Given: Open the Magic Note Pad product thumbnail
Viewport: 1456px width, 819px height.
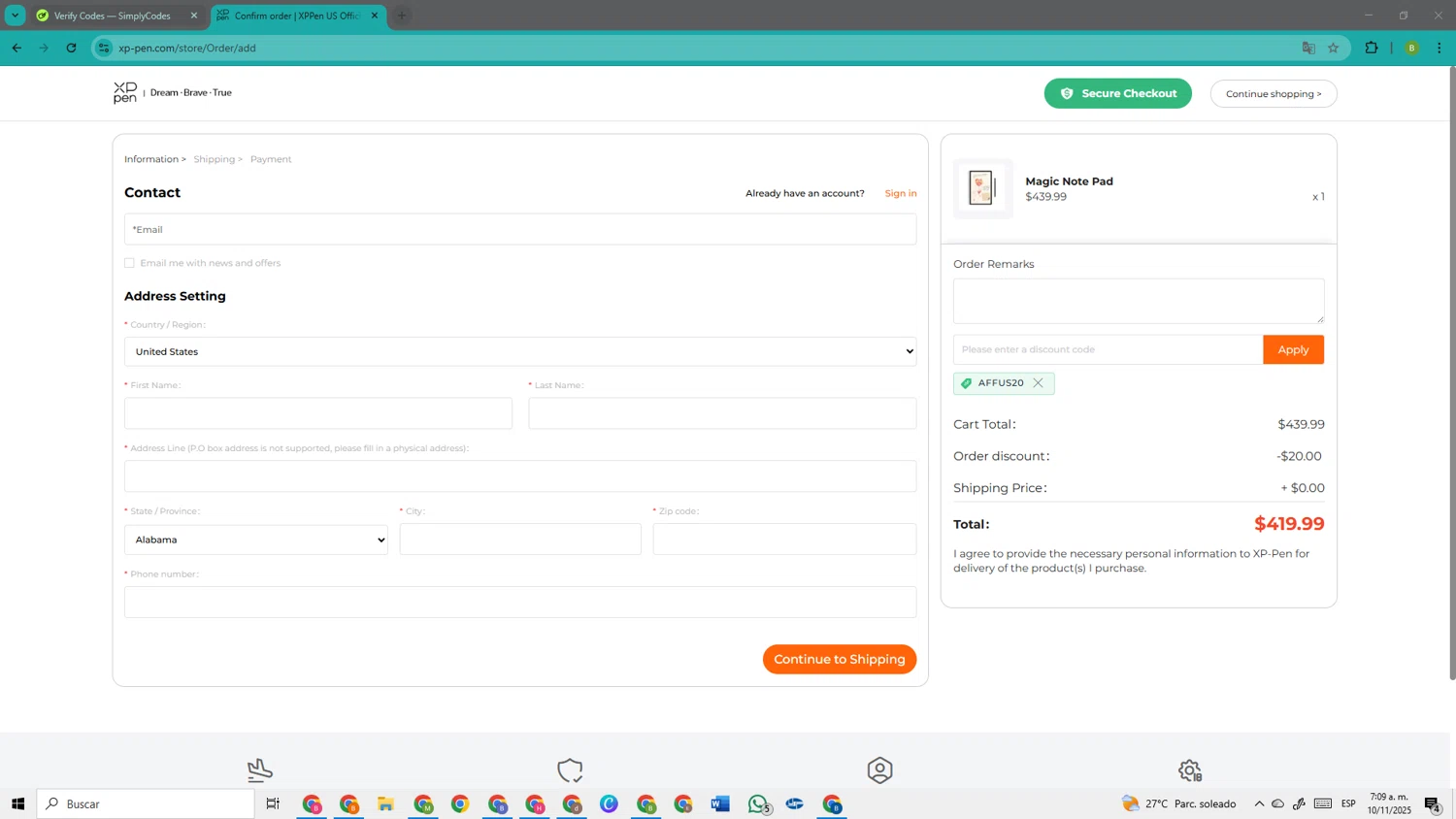Looking at the screenshot, I should [982, 188].
